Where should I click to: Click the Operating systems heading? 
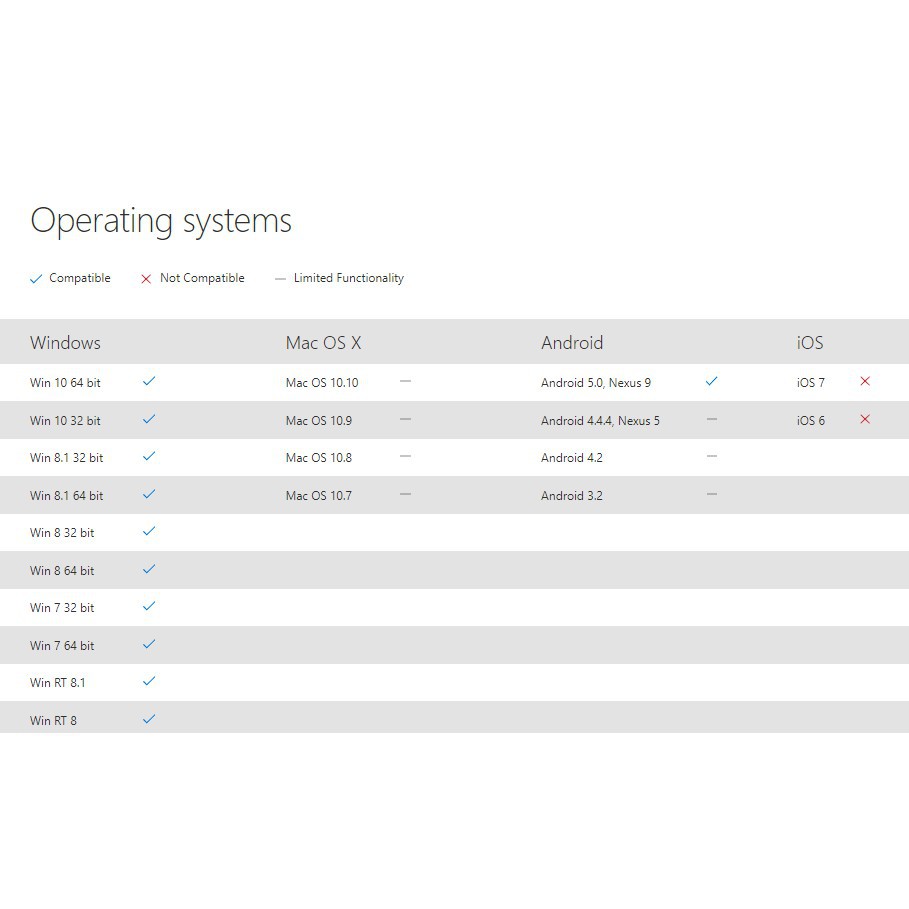[x=161, y=220]
